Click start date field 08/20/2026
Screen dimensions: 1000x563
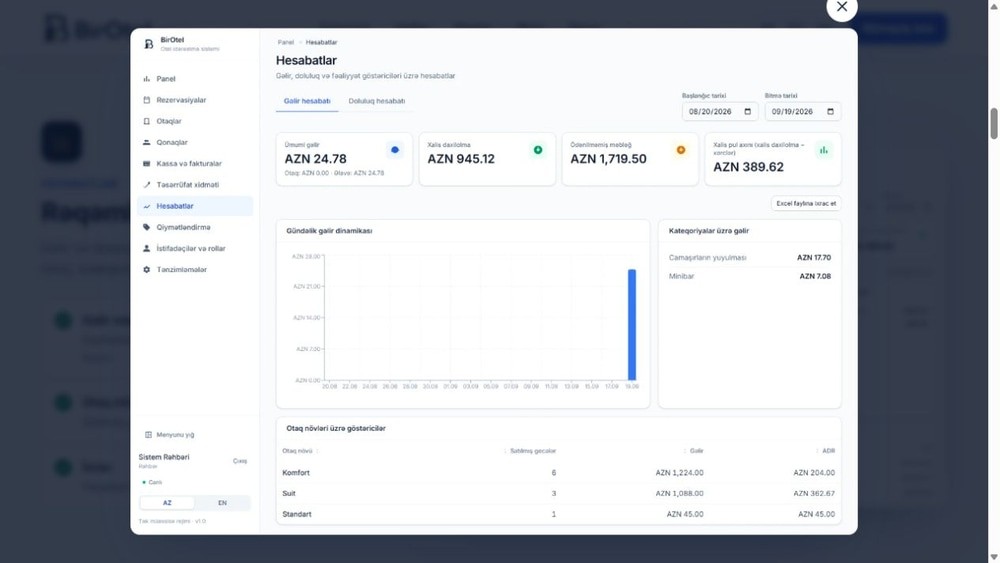720,112
